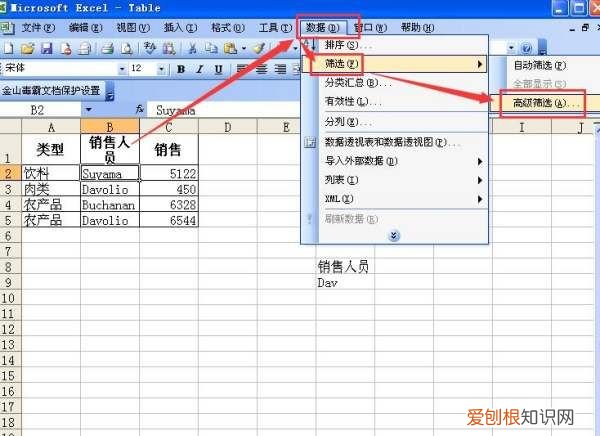This screenshot has width=600, height=436.
Task: Select the 销售人员 cell in row 8
Action: coord(345,267)
